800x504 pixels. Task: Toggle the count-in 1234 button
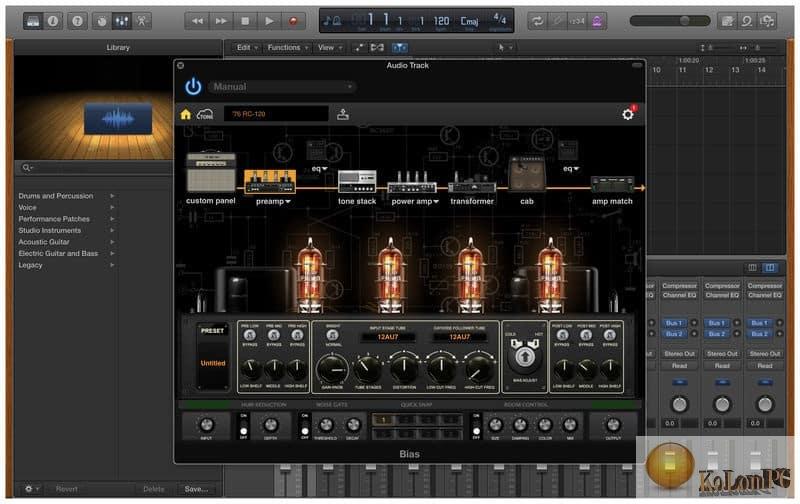click(x=577, y=21)
